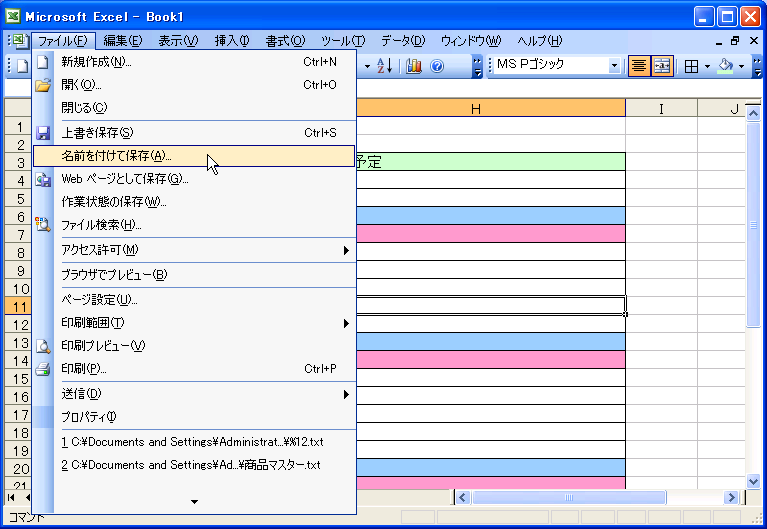The width and height of the screenshot is (767, 529).
Task: Open the 編集(E) menu
Action: point(123,41)
